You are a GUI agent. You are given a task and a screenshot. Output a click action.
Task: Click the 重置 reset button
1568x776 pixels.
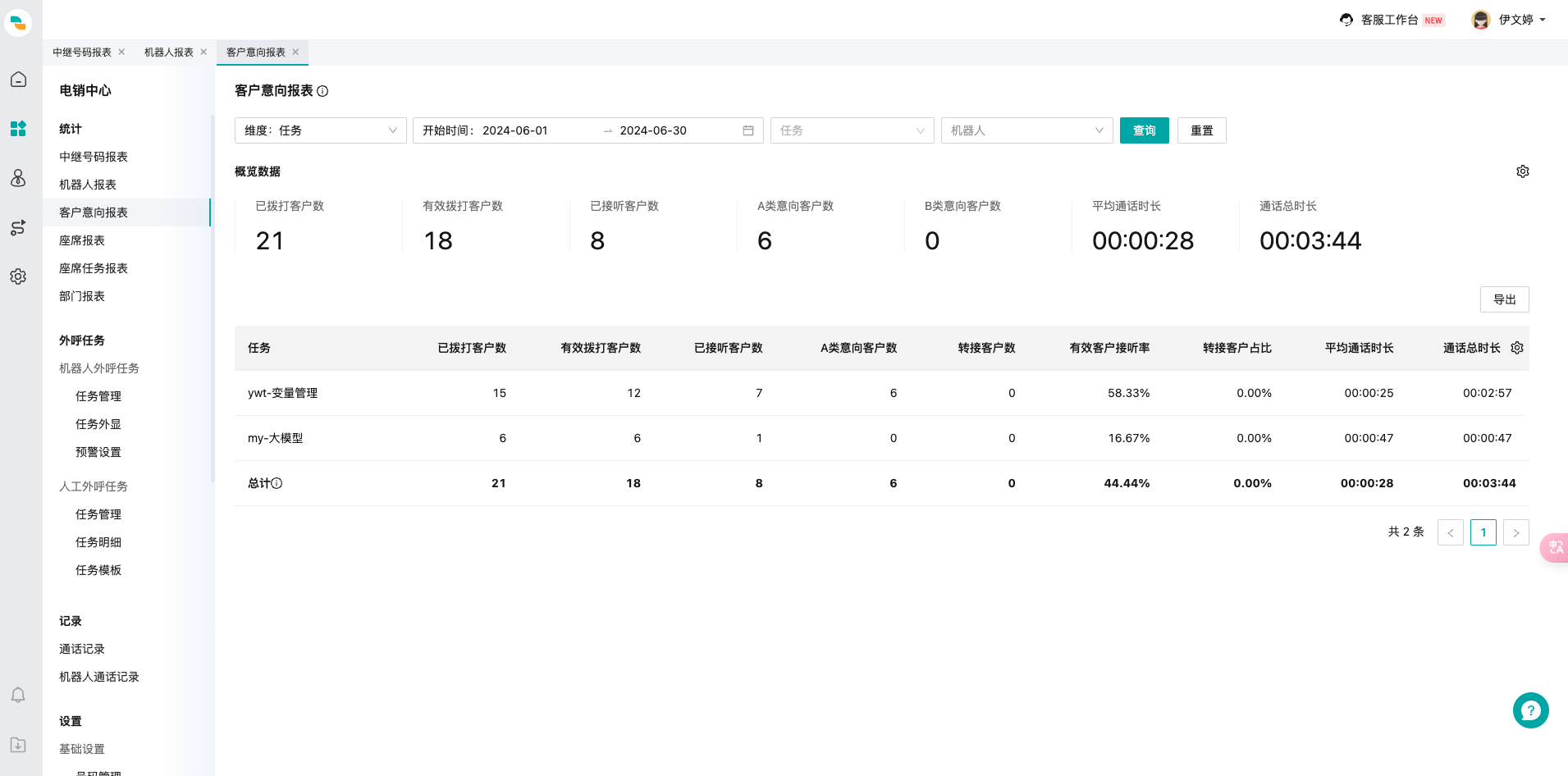tap(1202, 130)
